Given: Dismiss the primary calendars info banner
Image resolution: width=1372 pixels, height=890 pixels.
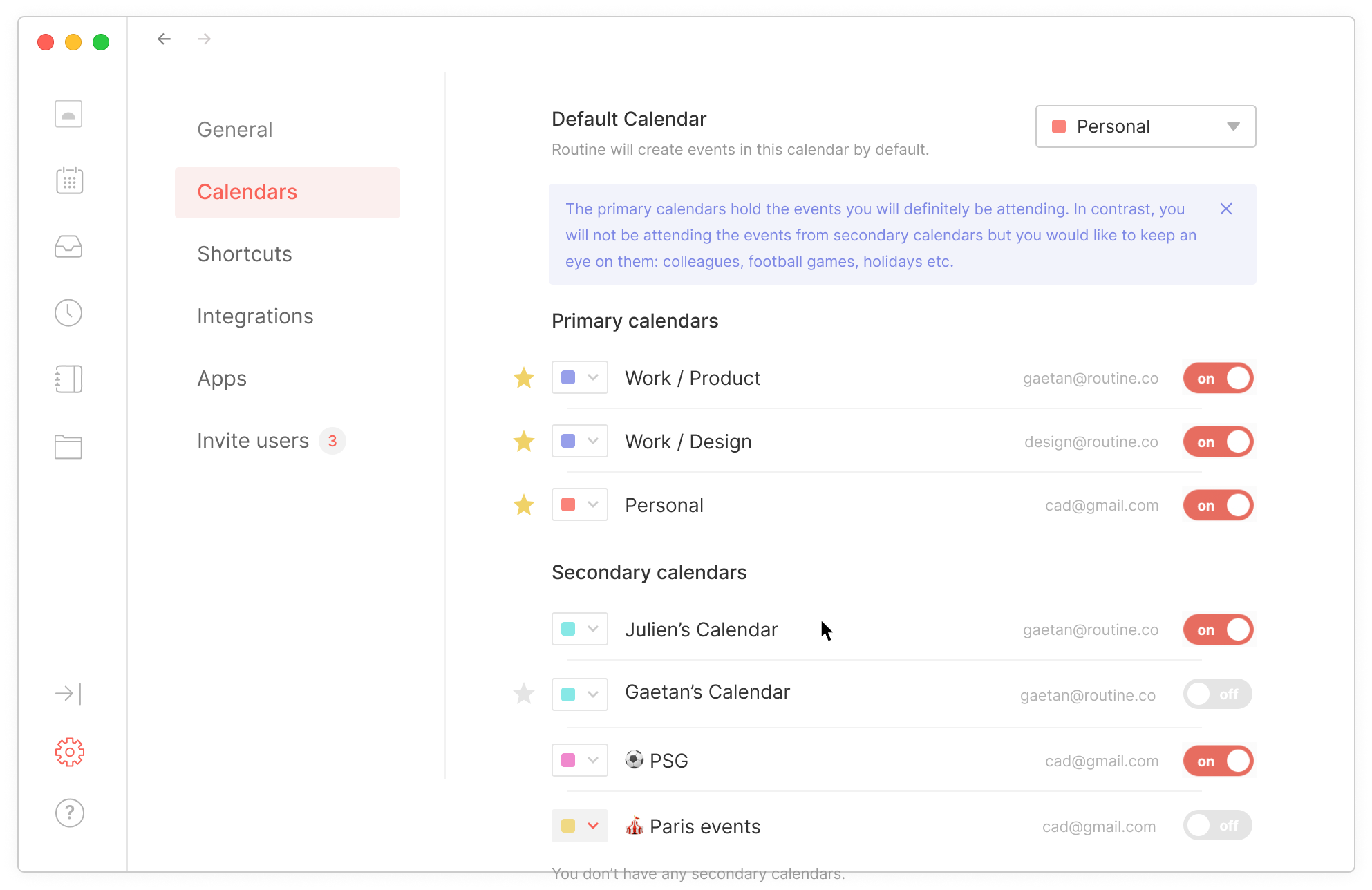Looking at the screenshot, I should 1226,209.
